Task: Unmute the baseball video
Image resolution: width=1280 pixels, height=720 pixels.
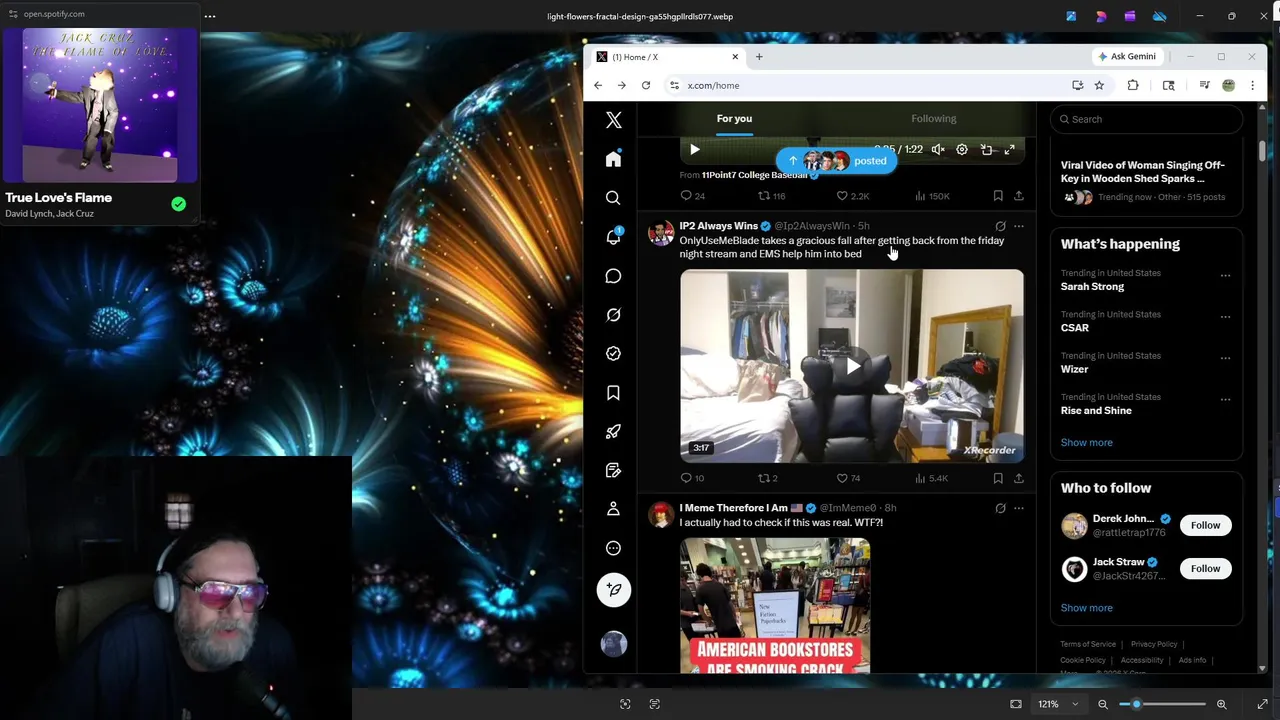Action: click(x=938, y=150)
